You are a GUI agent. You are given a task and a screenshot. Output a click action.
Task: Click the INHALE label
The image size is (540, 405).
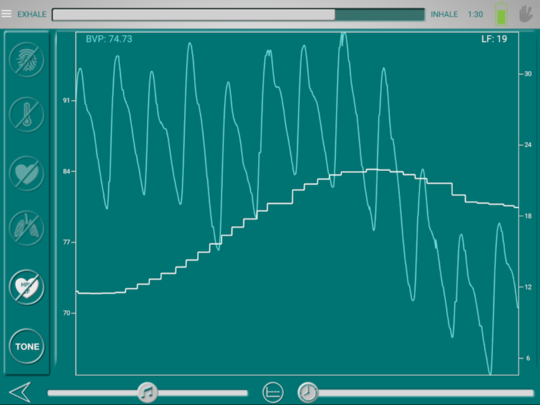point(444,14)
